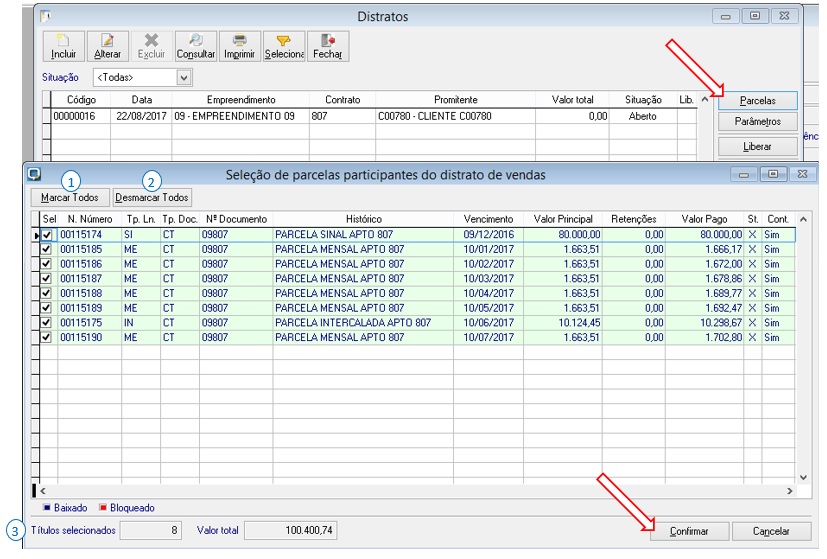
Task: Confirm the parcel selection
Action: [689, 532]
